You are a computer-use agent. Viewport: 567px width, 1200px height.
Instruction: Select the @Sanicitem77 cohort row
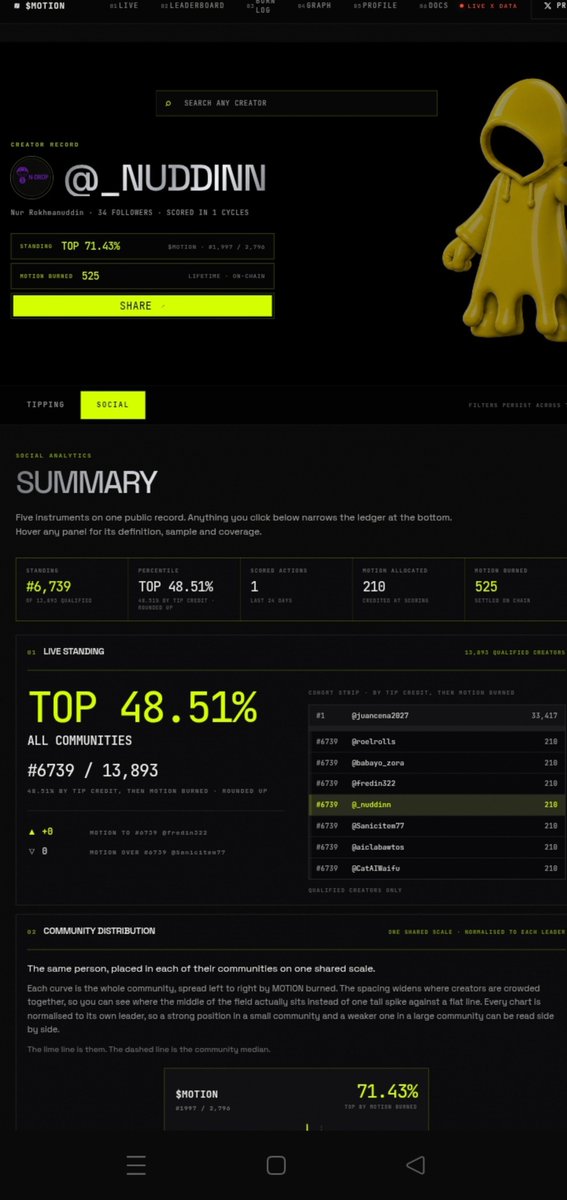(x=436, y=826)
